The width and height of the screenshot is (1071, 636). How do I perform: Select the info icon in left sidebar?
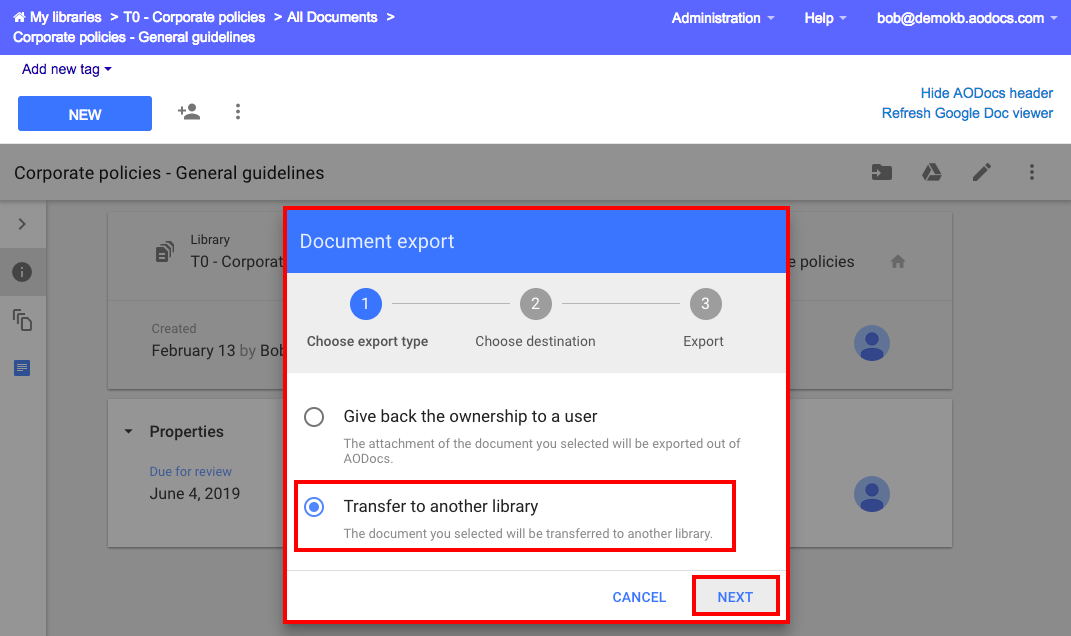click(22, 272)
